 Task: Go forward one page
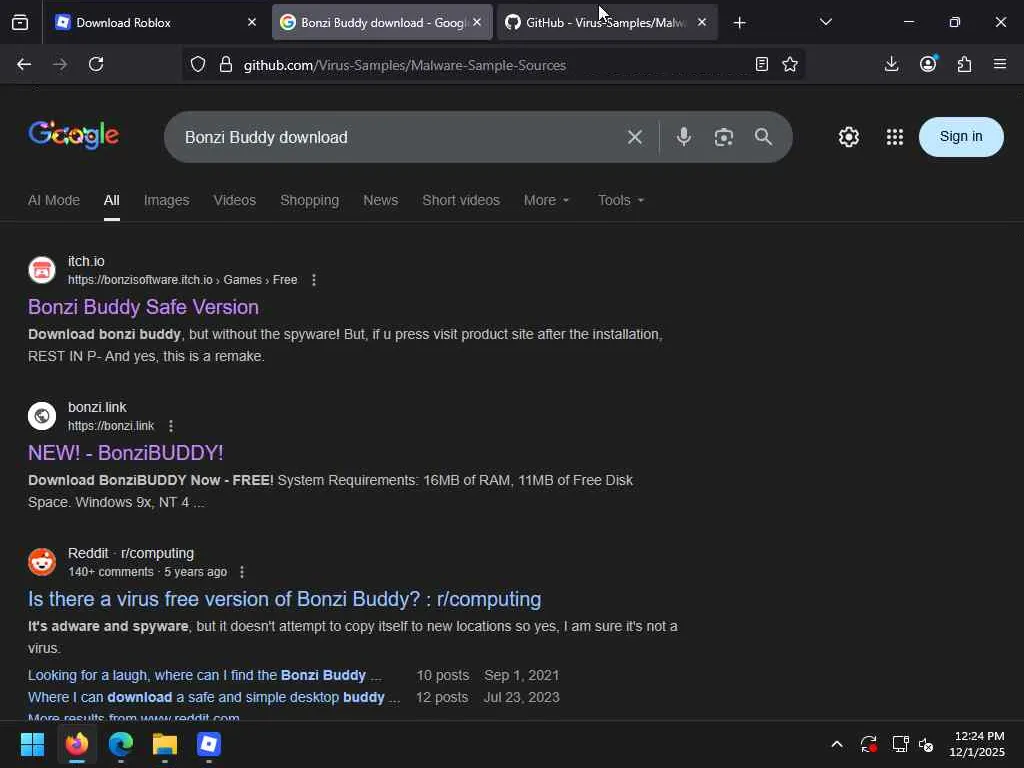coord(59,64)
